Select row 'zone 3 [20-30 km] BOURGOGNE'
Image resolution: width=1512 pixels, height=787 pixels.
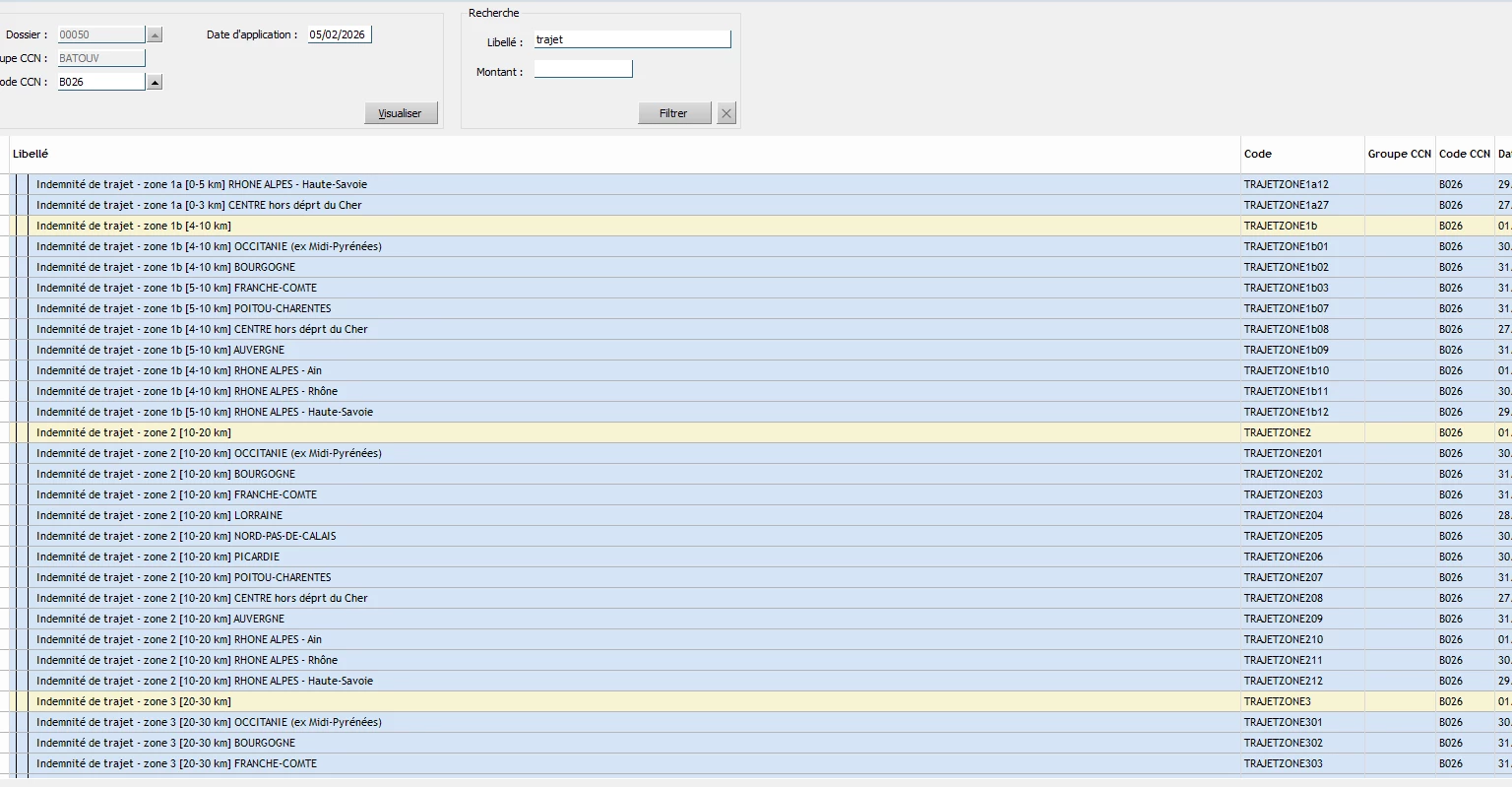(x=756, y=743)
